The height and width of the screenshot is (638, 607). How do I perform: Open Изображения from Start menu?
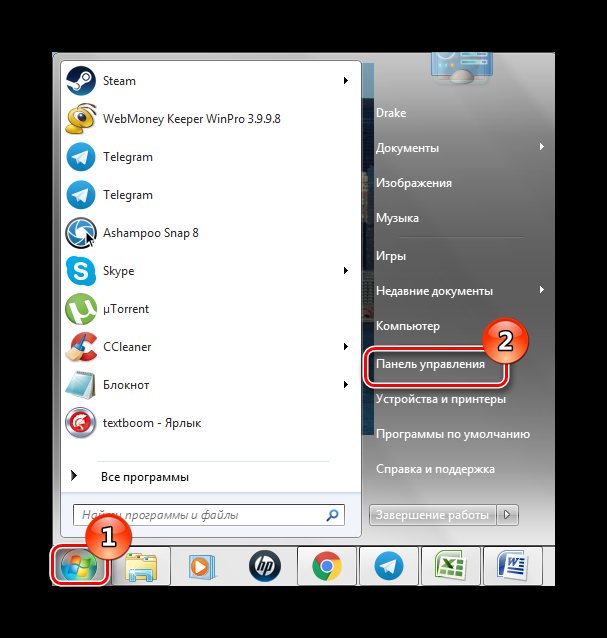click(x=414, y=183)
